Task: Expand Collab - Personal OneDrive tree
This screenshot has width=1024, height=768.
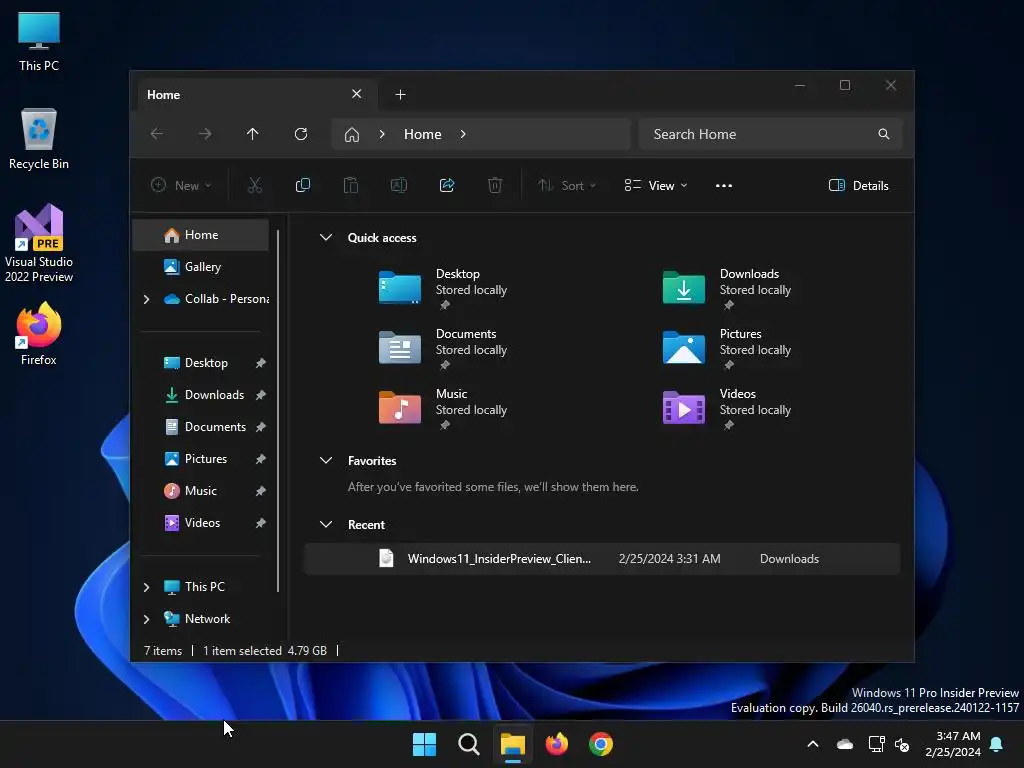Action: point(146,299)
